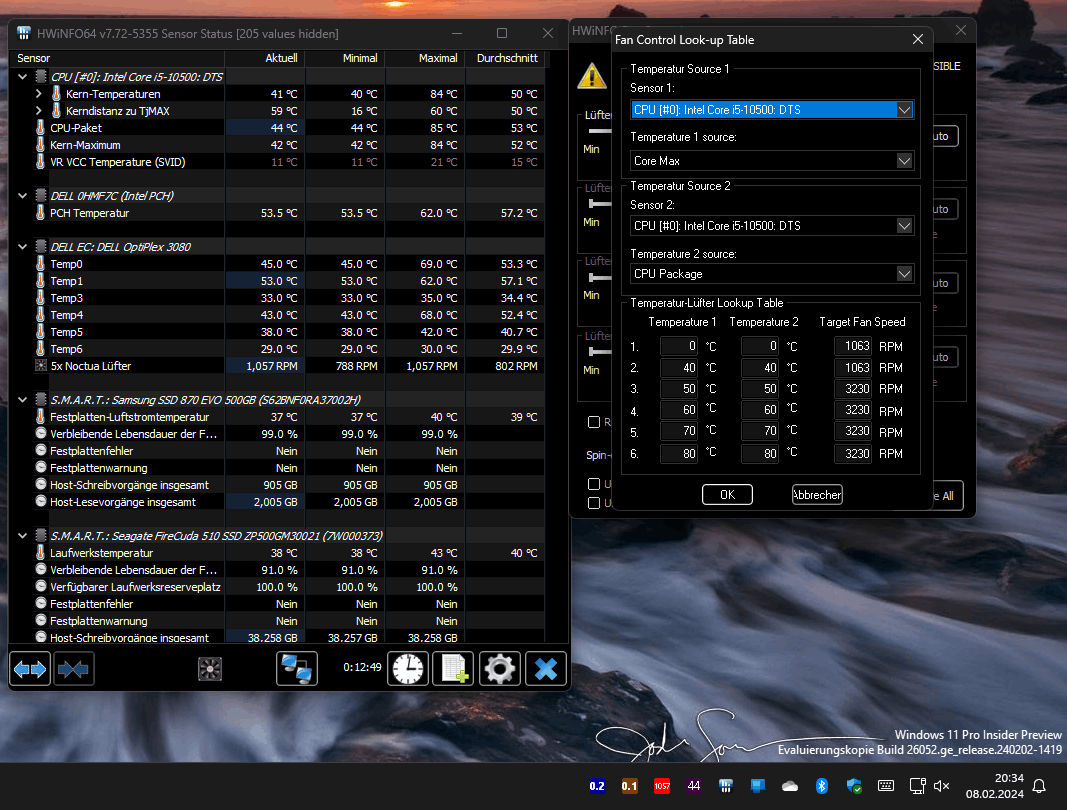
Task: Click Sensor column header
Action: pos(116,59)
